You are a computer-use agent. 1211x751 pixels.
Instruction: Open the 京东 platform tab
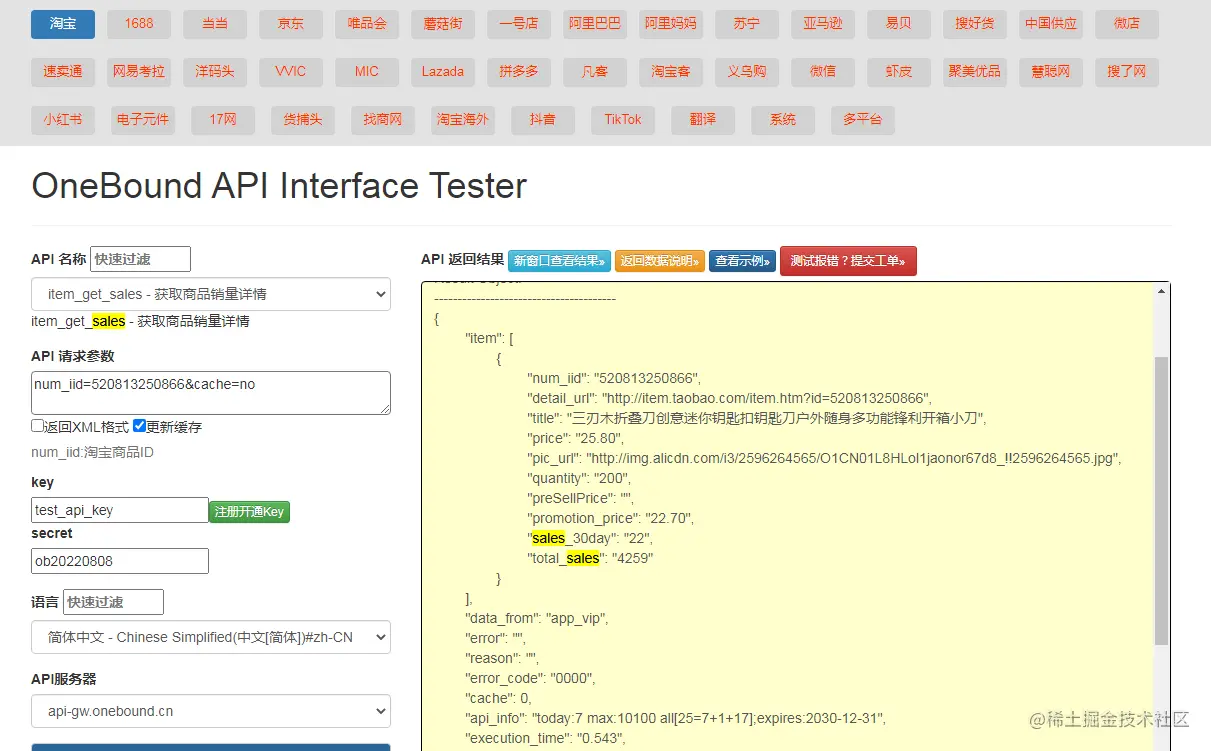tap(291, 24)
